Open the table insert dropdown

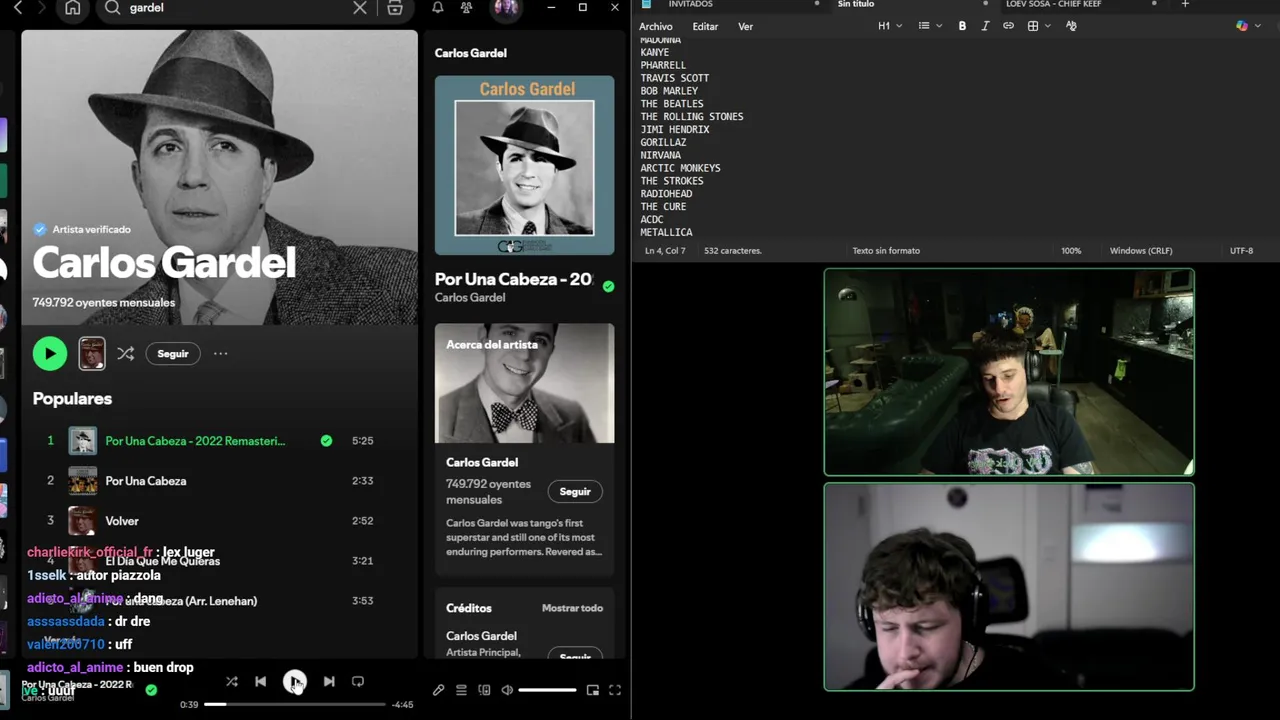(1039, 26)
